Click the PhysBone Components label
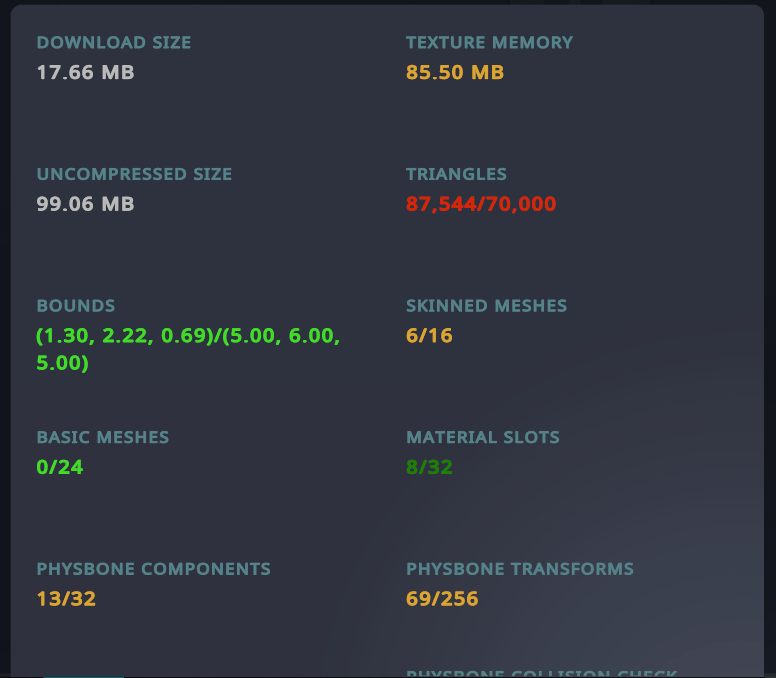 [153, 569]
